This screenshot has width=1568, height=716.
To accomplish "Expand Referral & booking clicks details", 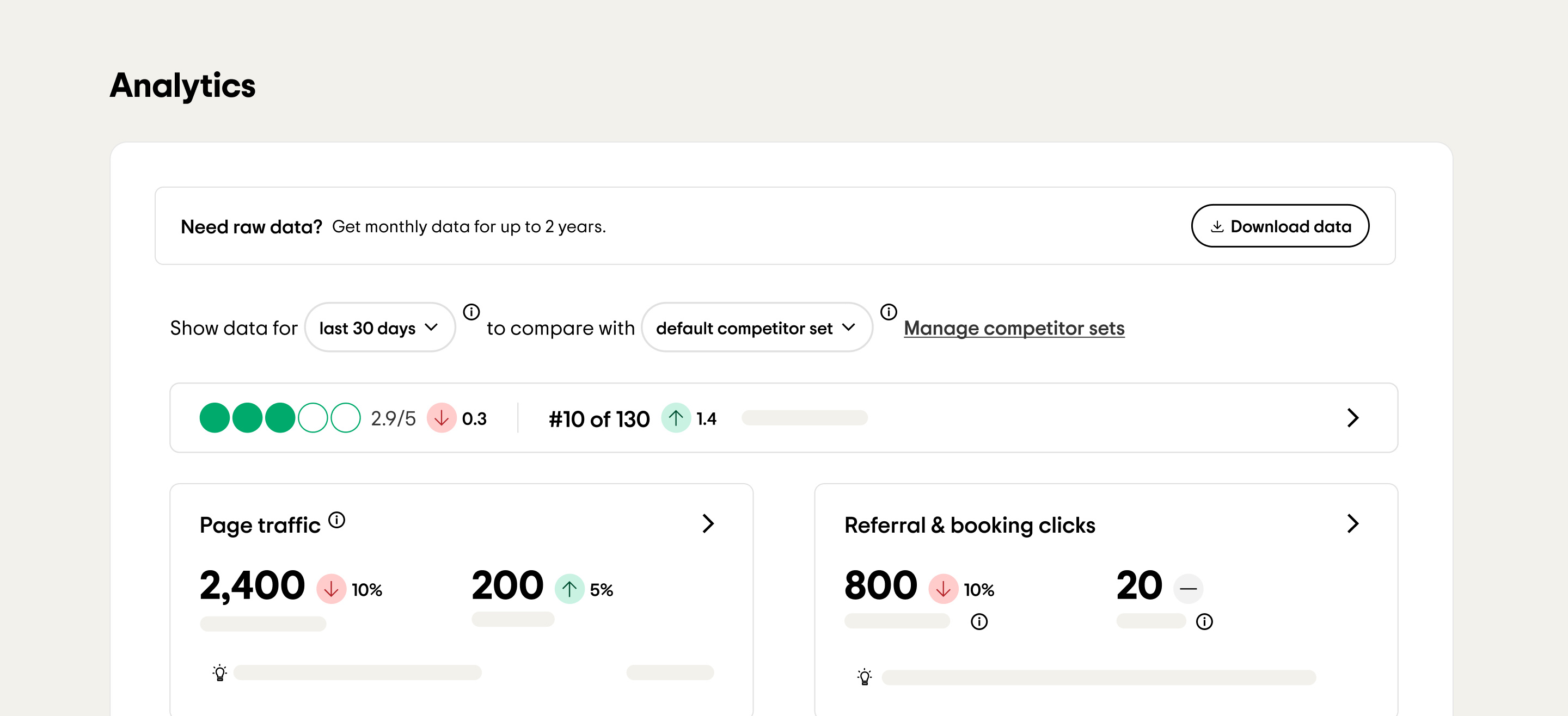I will (x=1353, y=524).
